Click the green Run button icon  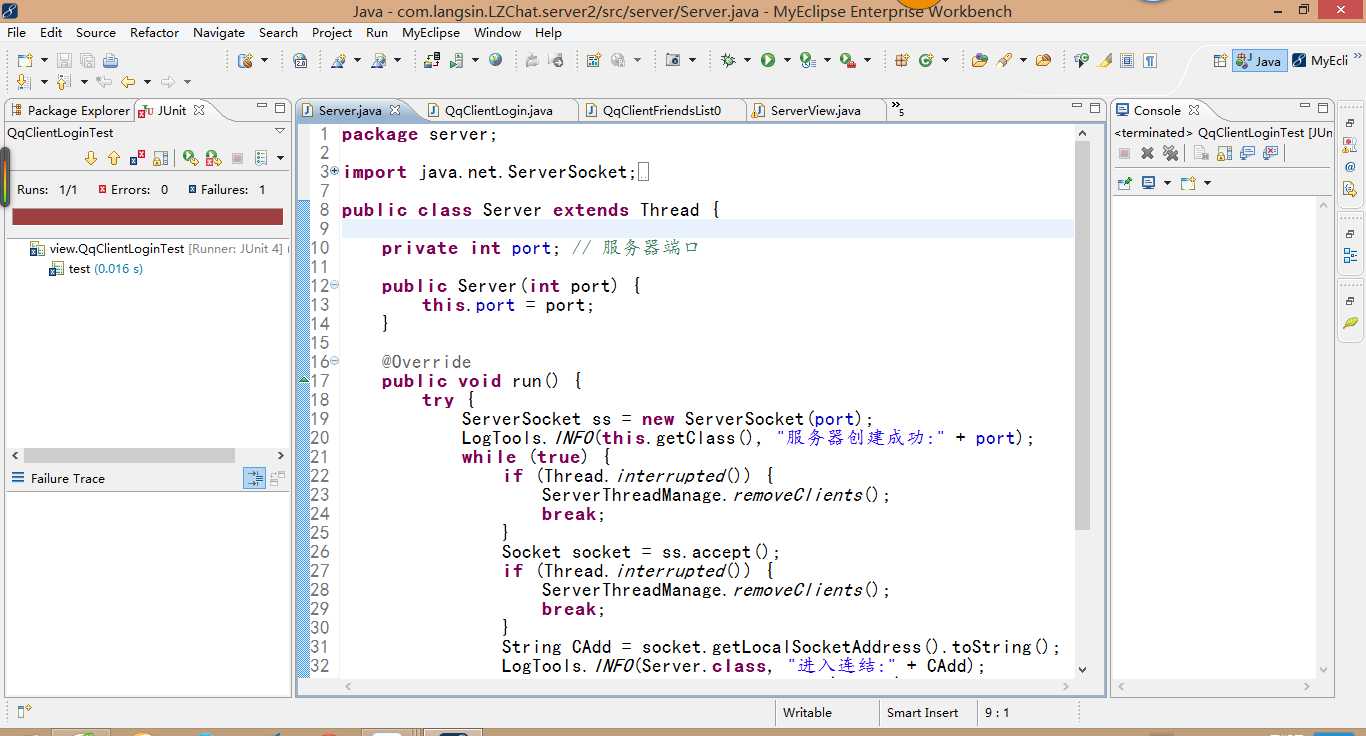click(768, 61)
